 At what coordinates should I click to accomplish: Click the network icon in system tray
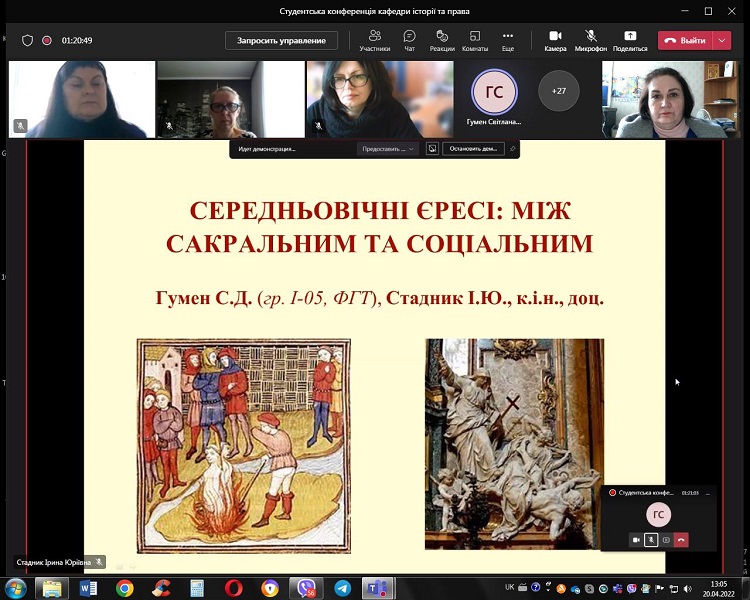pos(673,588)
